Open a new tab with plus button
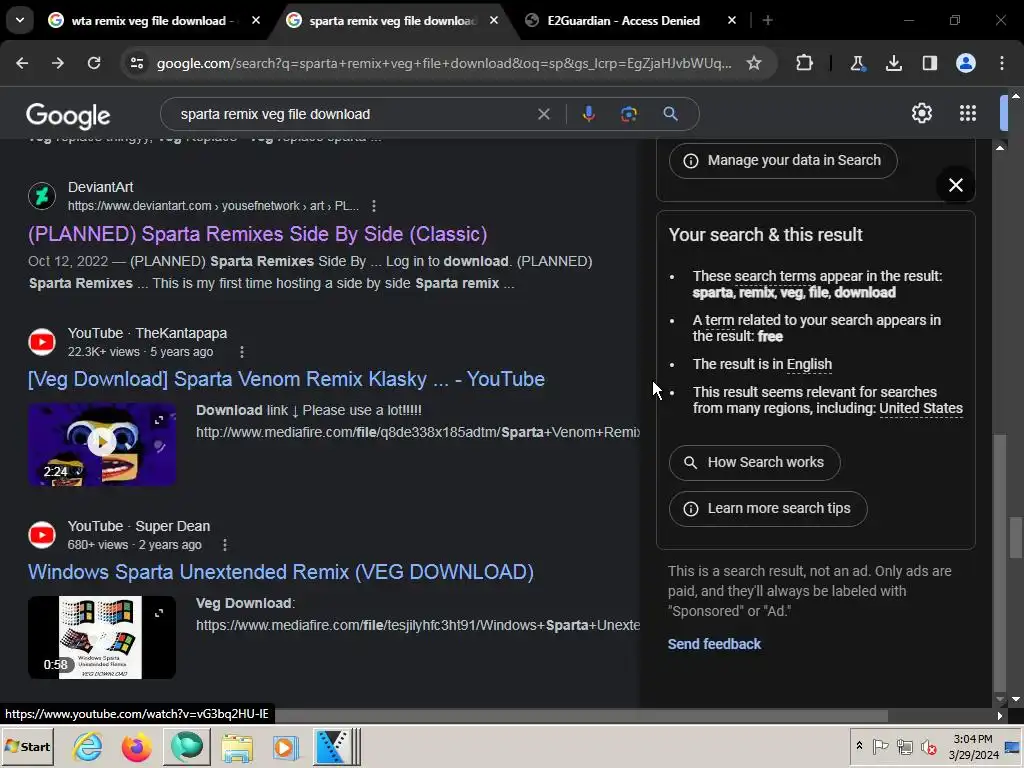The width and height of the screenshot is (1024, 768). pyautogui.click(x=768, y=21)
